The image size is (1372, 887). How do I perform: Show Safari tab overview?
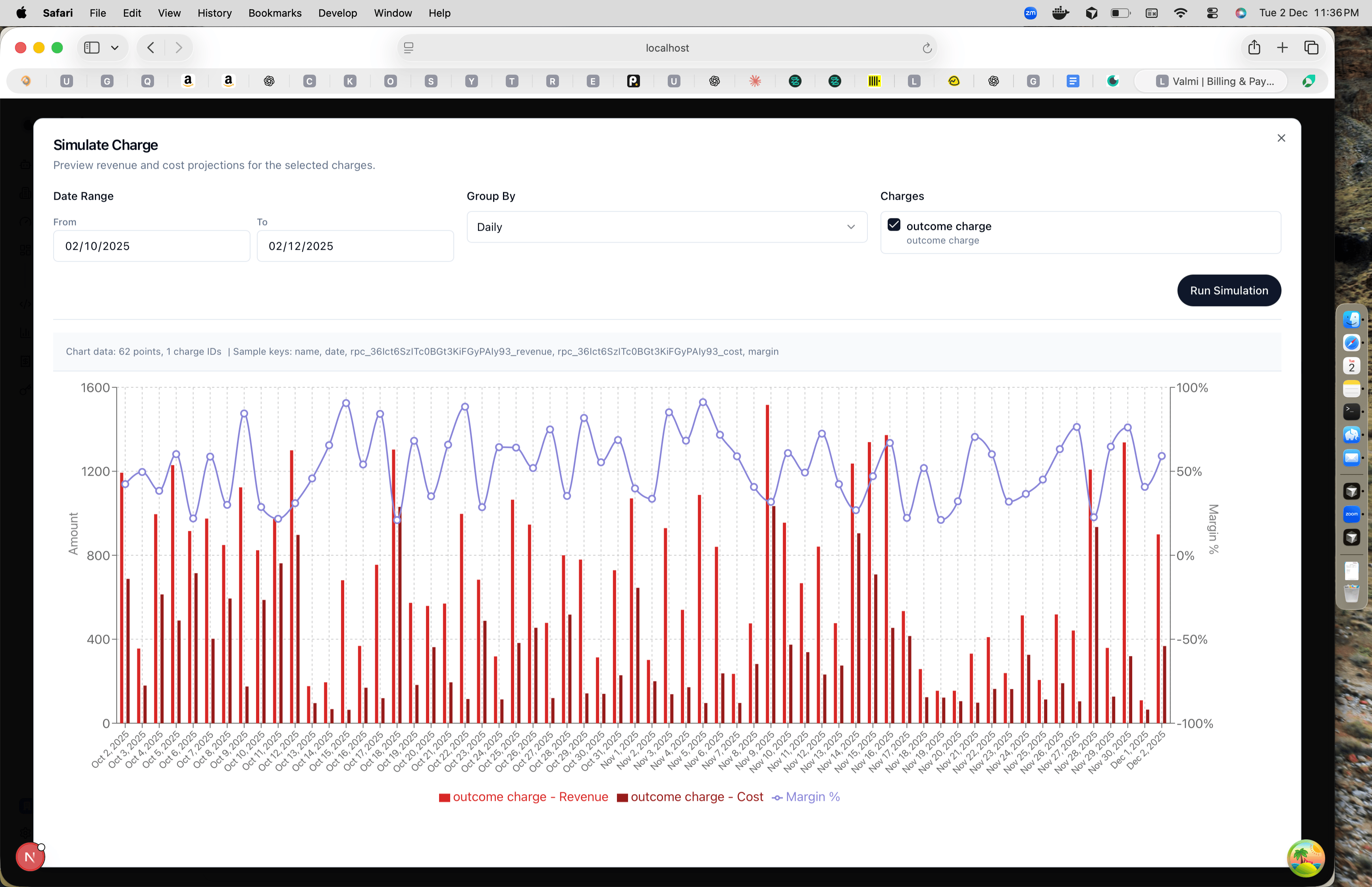[x=1311, y=48]
